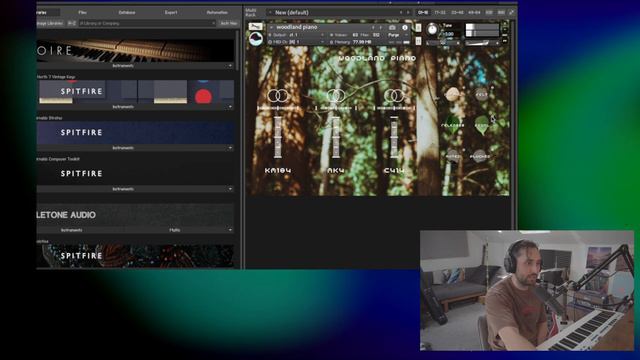Open the Hans Zimmer Vintage Keys Spitfire banner
Screen dimensions: 640x360
click(135, 91)
